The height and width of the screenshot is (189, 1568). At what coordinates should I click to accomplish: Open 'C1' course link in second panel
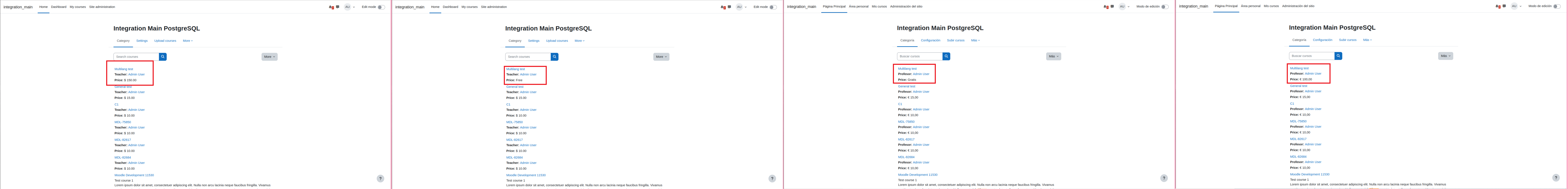[x=508, y=105]
